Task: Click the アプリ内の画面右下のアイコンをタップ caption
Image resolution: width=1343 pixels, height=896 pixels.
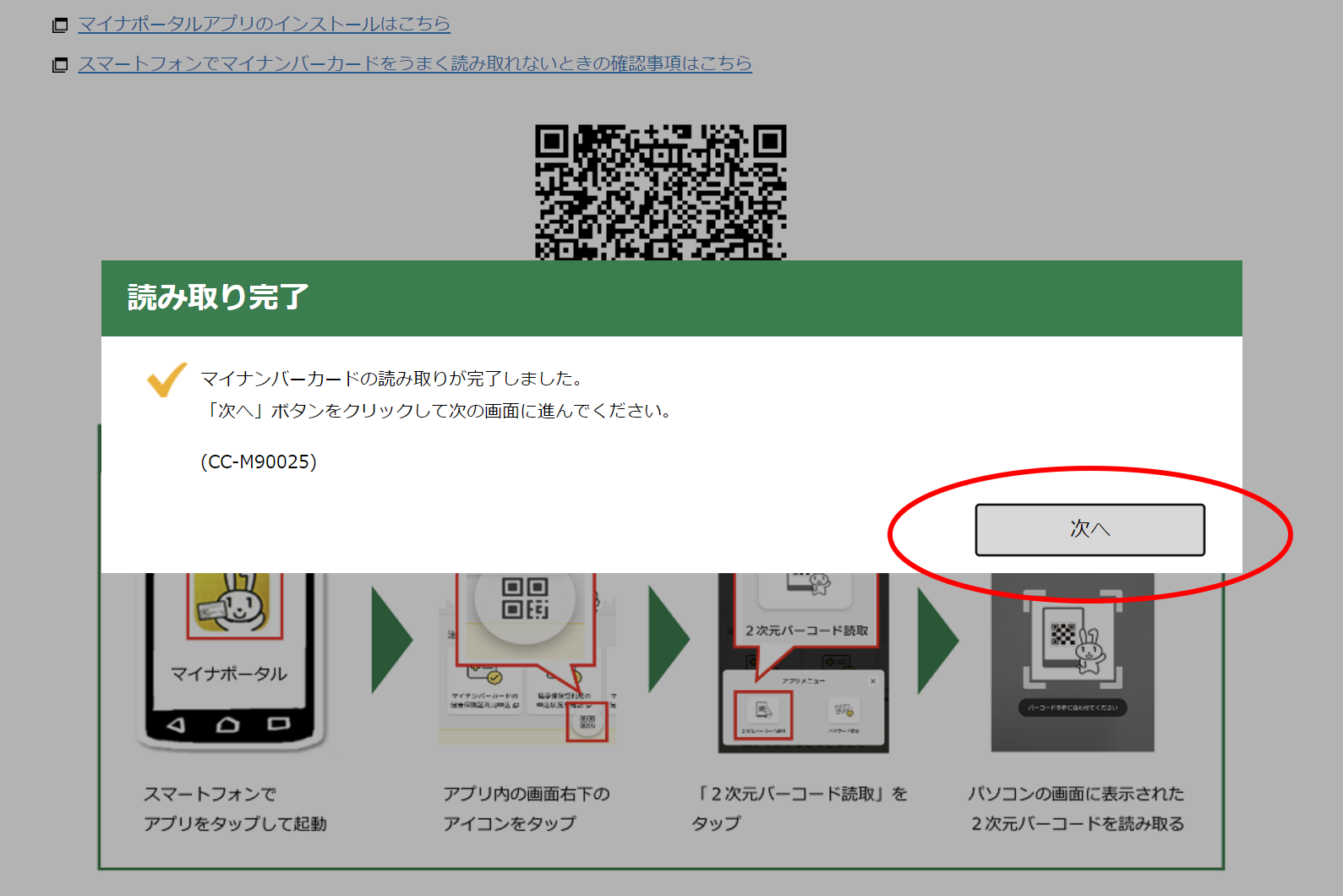Action: point(526,808)
